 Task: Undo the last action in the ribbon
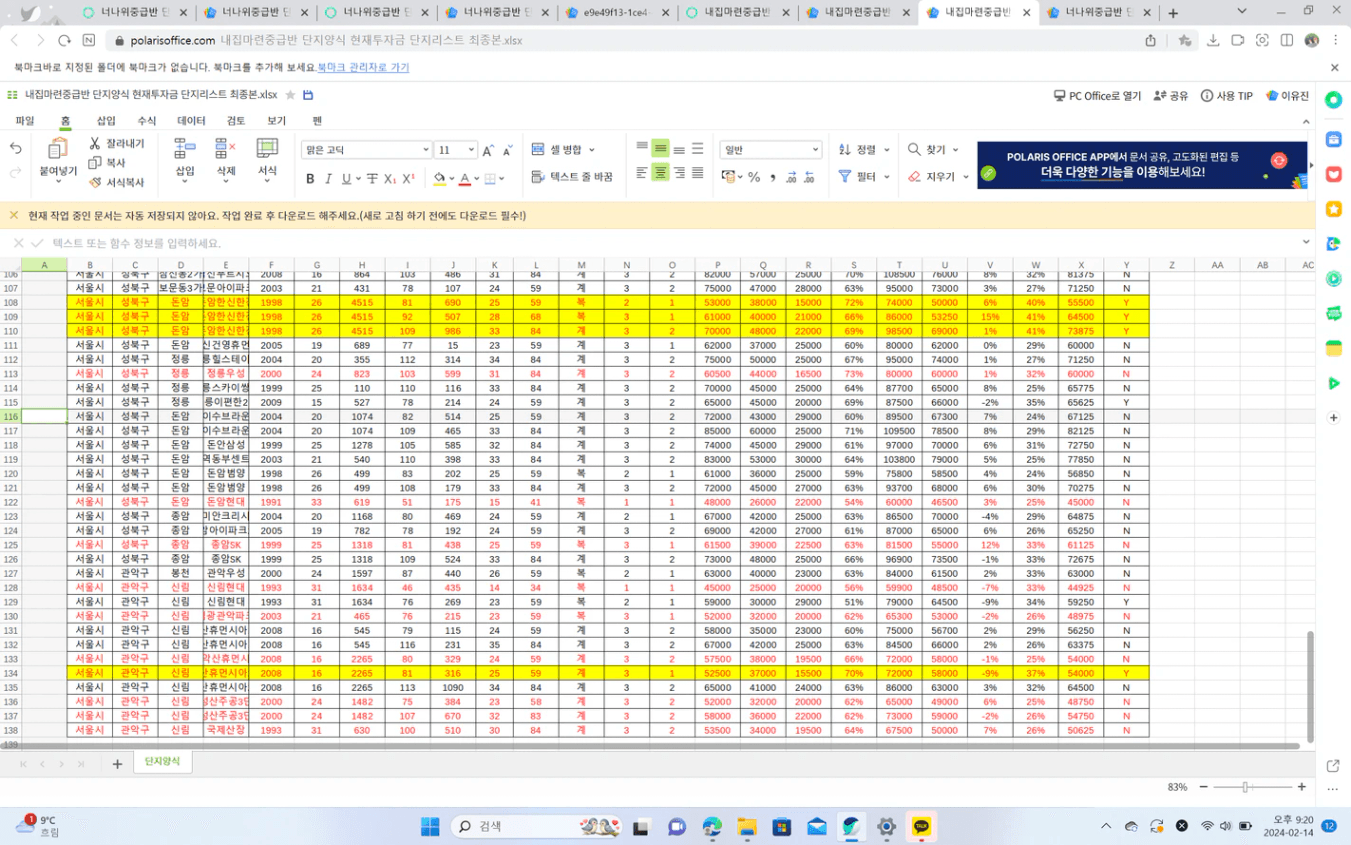click(15, 149)
